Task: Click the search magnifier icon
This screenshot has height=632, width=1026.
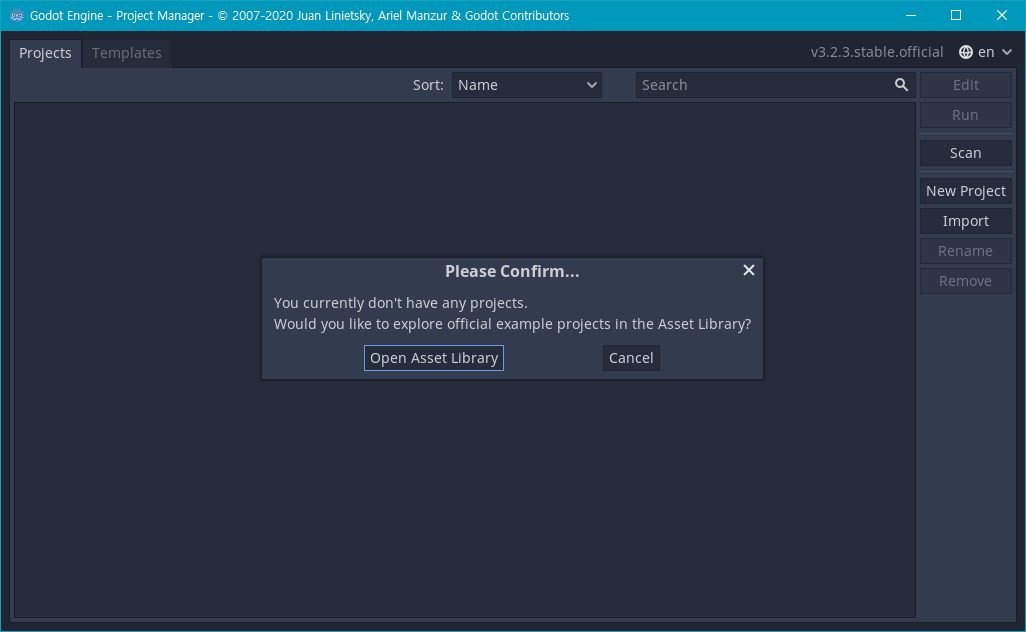Action: tap(901, 85)
